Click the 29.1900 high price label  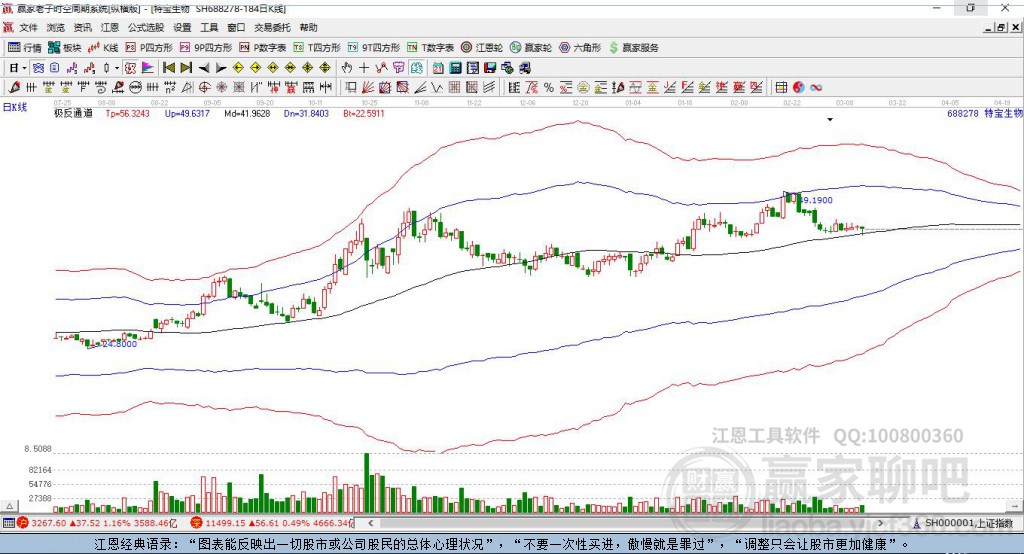click(816, 201)
